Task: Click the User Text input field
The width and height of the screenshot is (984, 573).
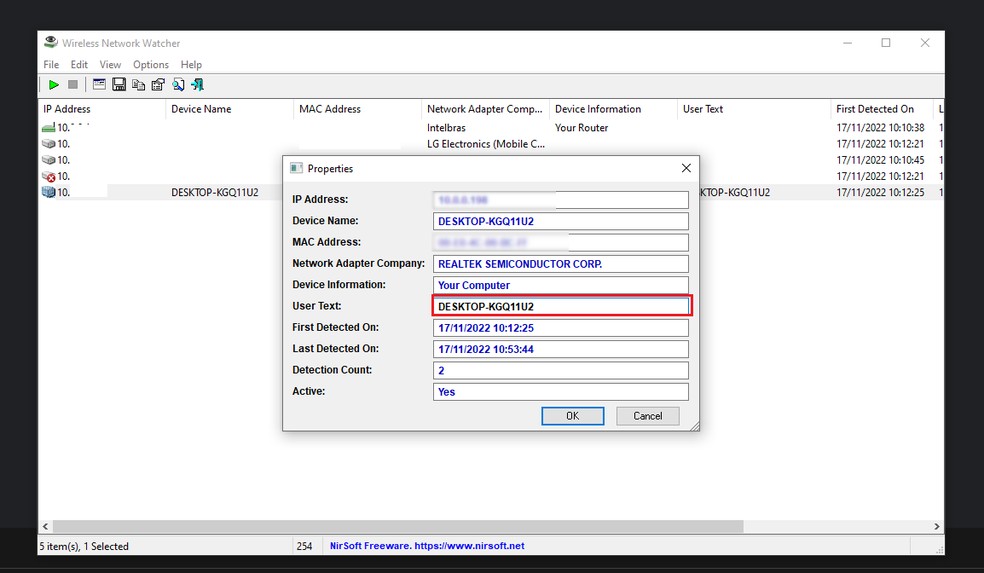Action: tap(561, 306)
